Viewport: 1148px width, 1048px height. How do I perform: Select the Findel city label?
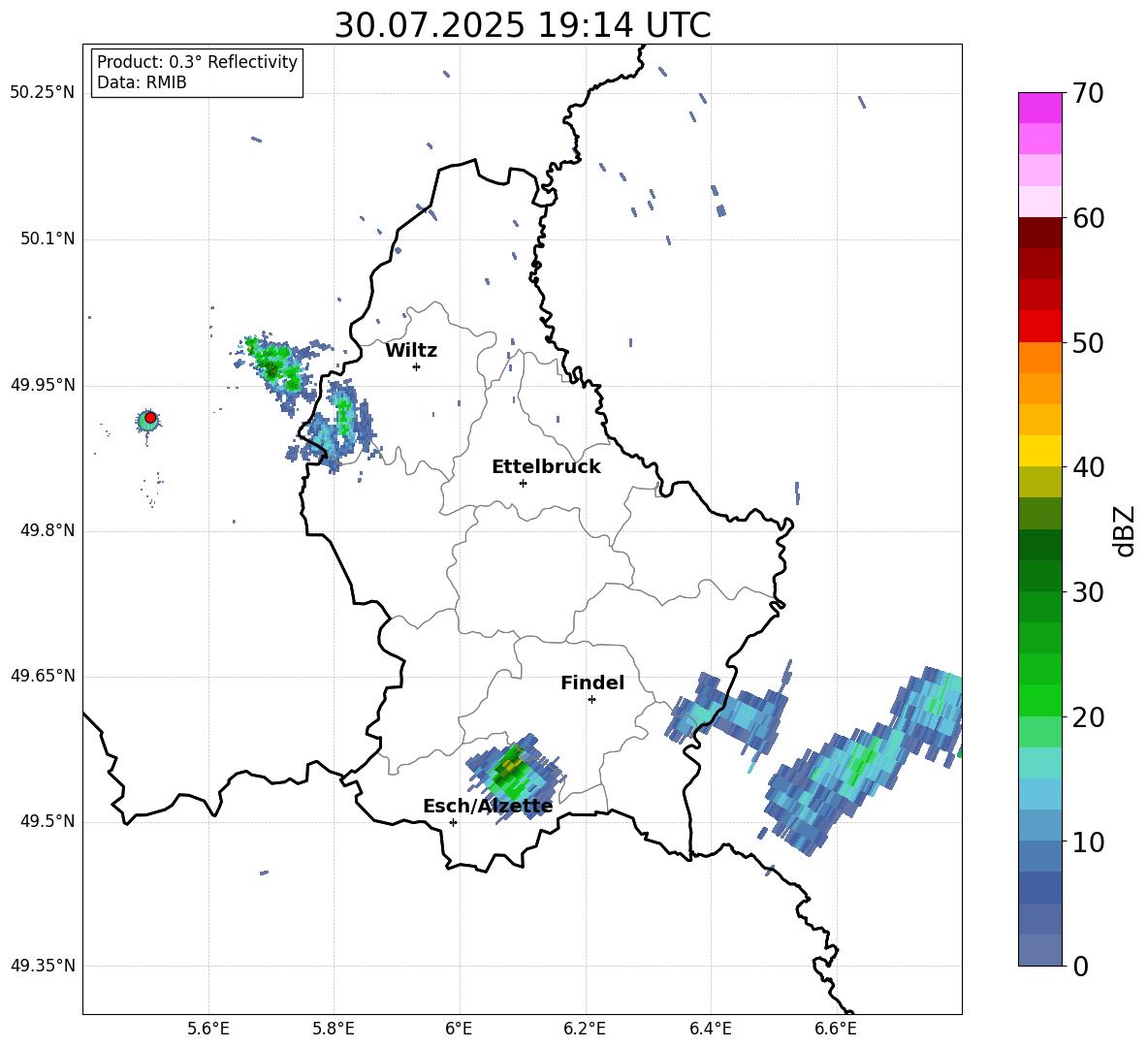[592, 683]
